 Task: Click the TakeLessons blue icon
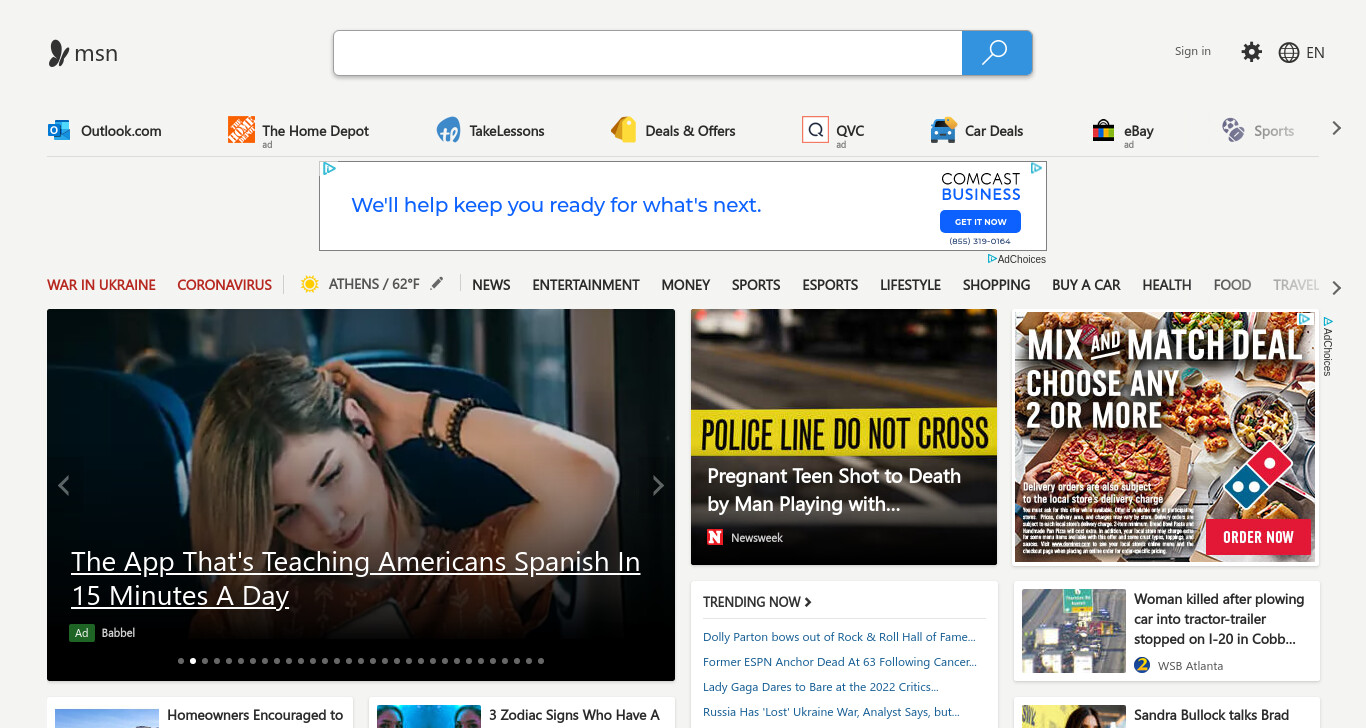point(448,130)
